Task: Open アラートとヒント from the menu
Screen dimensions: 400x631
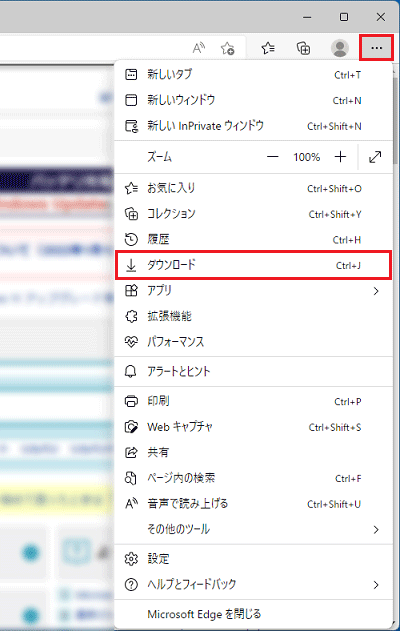Action: coord(254,371)
